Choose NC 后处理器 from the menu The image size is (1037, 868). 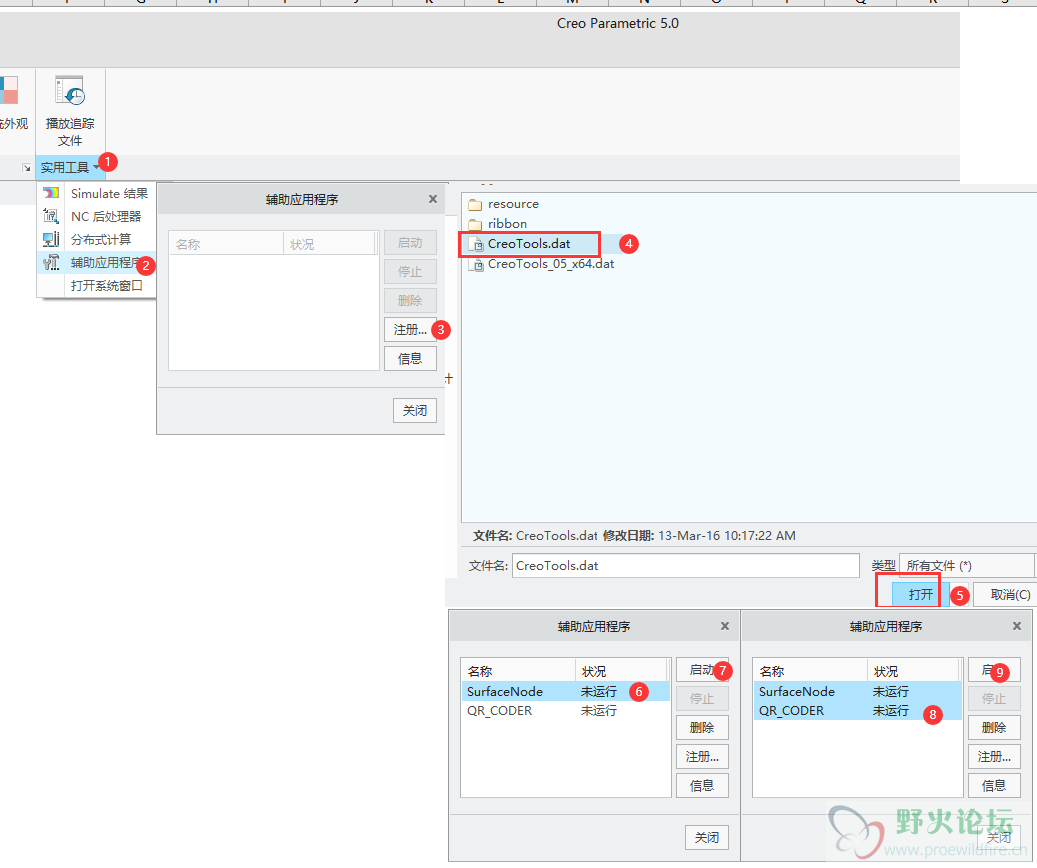(x=96, y=216)
